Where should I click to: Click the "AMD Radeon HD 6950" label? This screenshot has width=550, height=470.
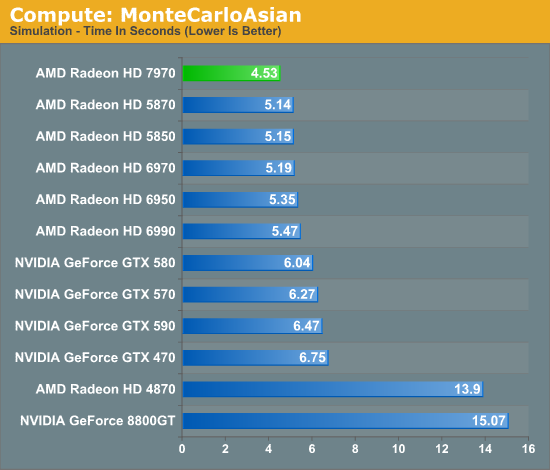tap(106, 200)
